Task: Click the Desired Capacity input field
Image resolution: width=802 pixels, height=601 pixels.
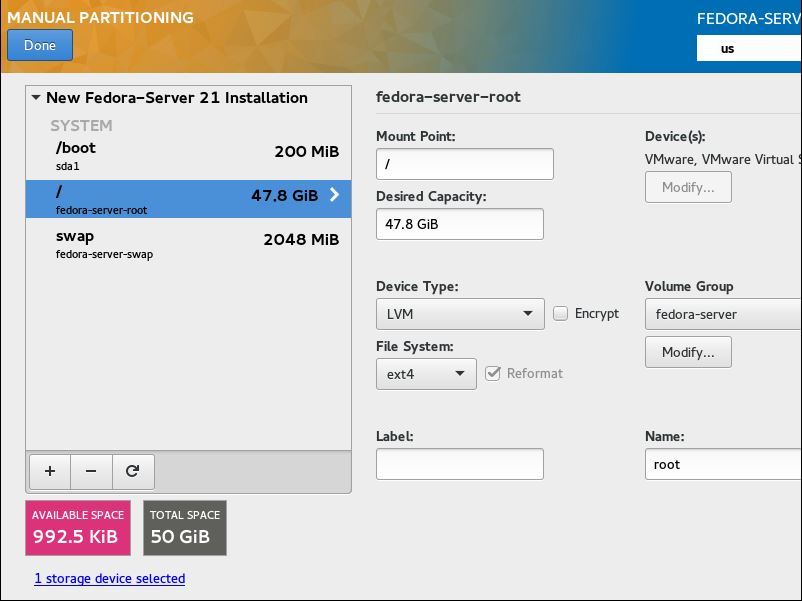Action: pos(460,224)
